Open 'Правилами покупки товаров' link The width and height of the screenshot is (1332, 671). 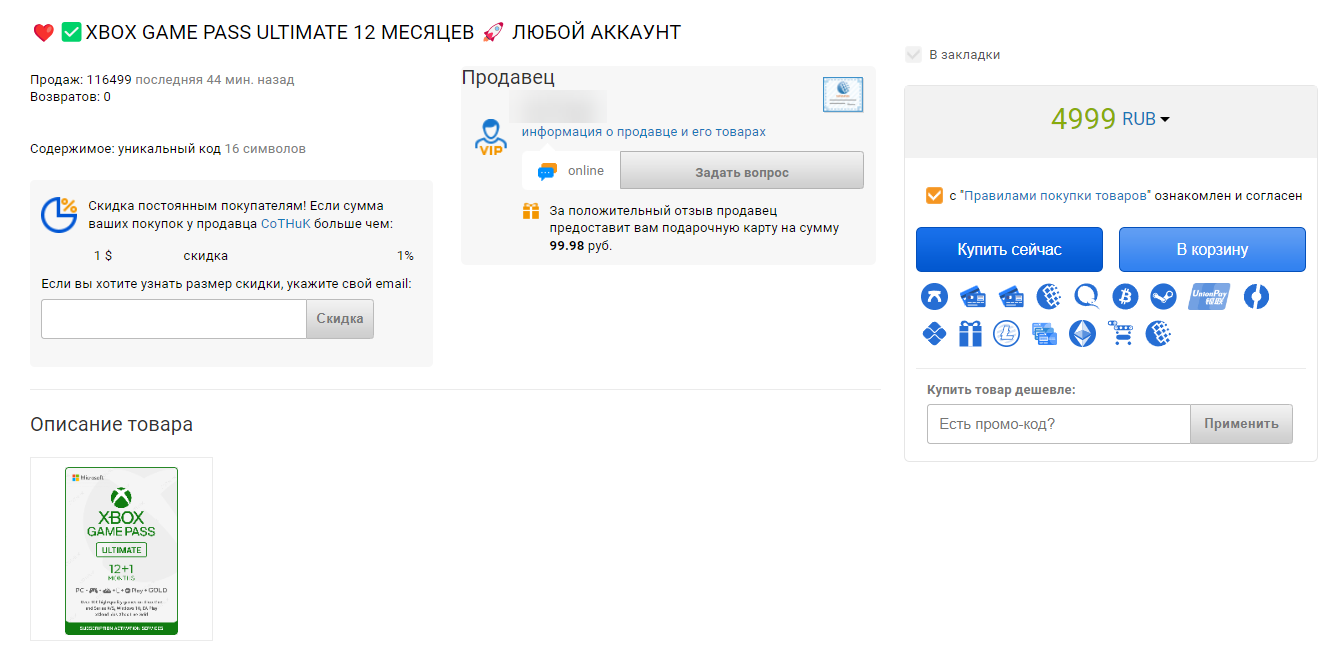[1055, 196]
